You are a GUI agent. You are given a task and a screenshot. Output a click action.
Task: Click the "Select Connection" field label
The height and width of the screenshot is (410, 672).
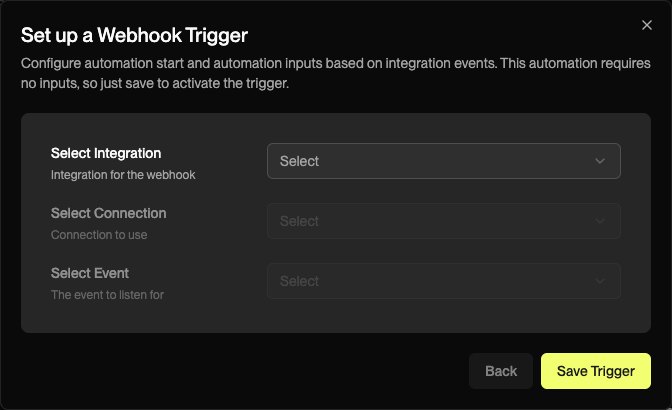point(108,213)
